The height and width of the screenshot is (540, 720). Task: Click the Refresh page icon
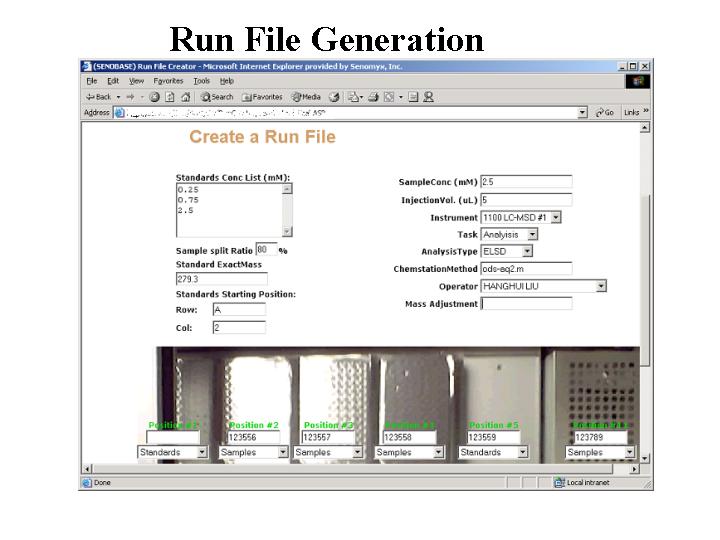[170, 97]
